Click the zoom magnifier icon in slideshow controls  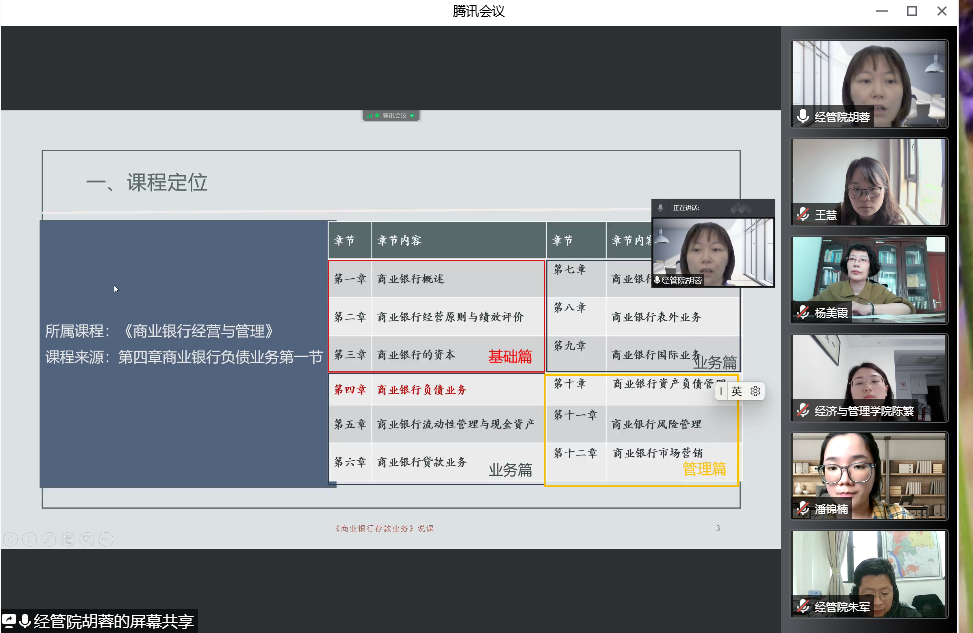(87, 539)
